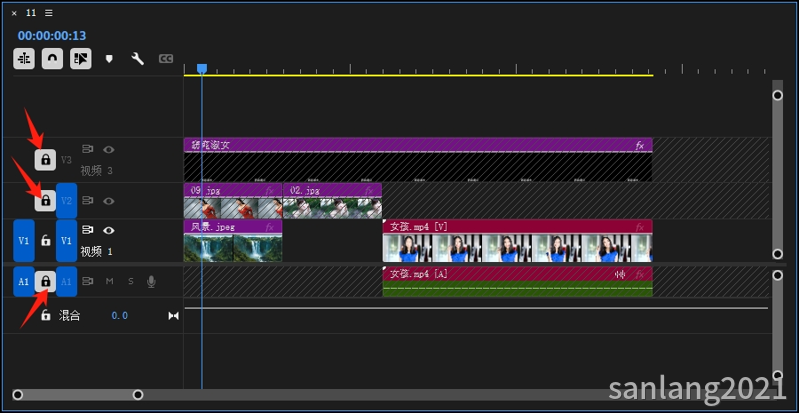Click the CC captions track icon
Image resolution: width=799 pixels, height=413 pixels.
[x=166, y=59]
